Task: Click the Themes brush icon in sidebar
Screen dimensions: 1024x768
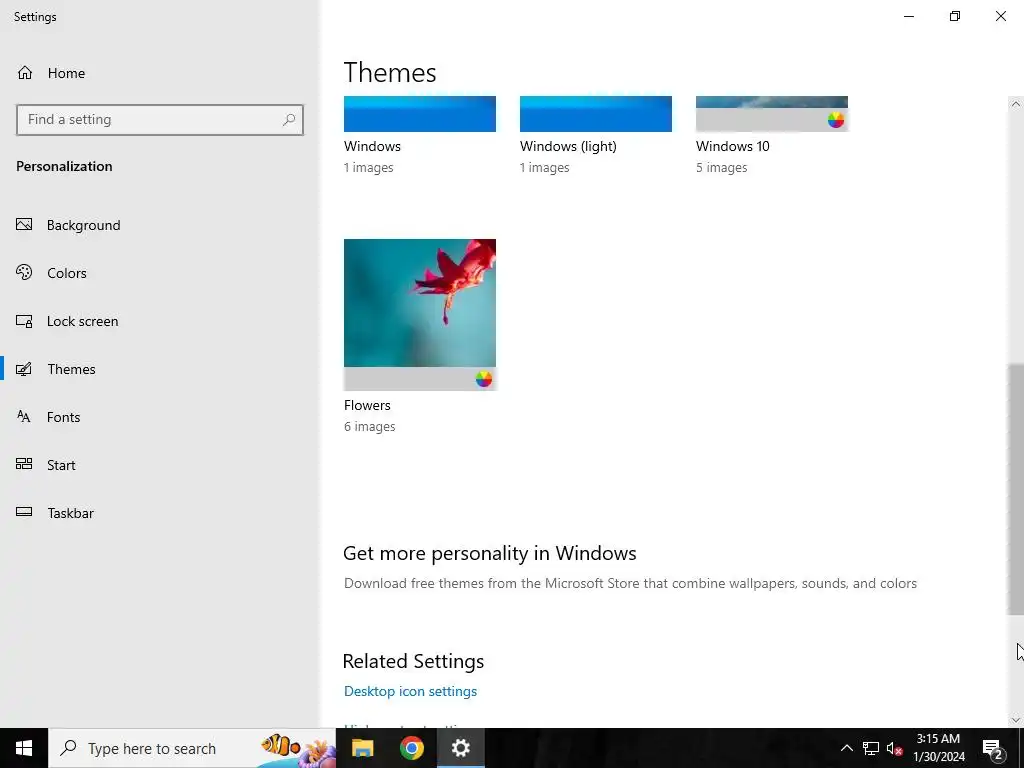Action: pyautogui.click(x=24, y=369)
